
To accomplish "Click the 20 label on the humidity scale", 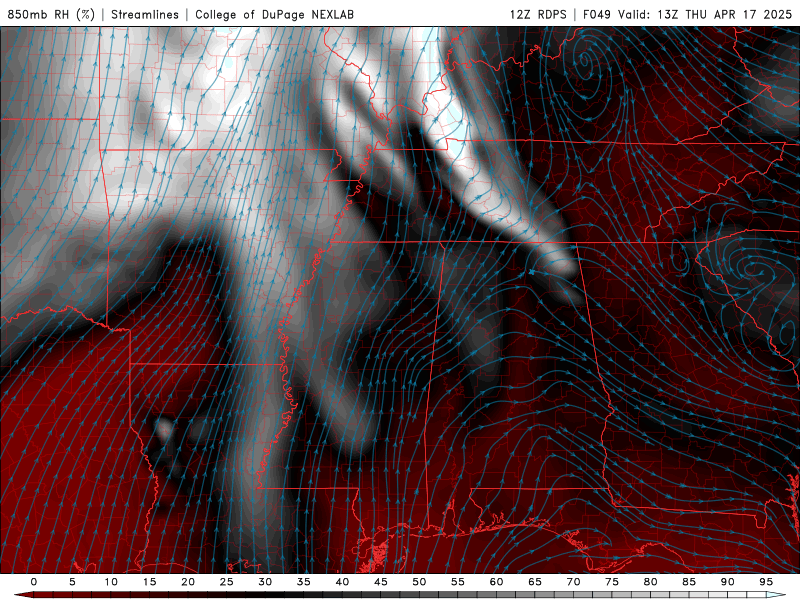I will pos(188,582).
